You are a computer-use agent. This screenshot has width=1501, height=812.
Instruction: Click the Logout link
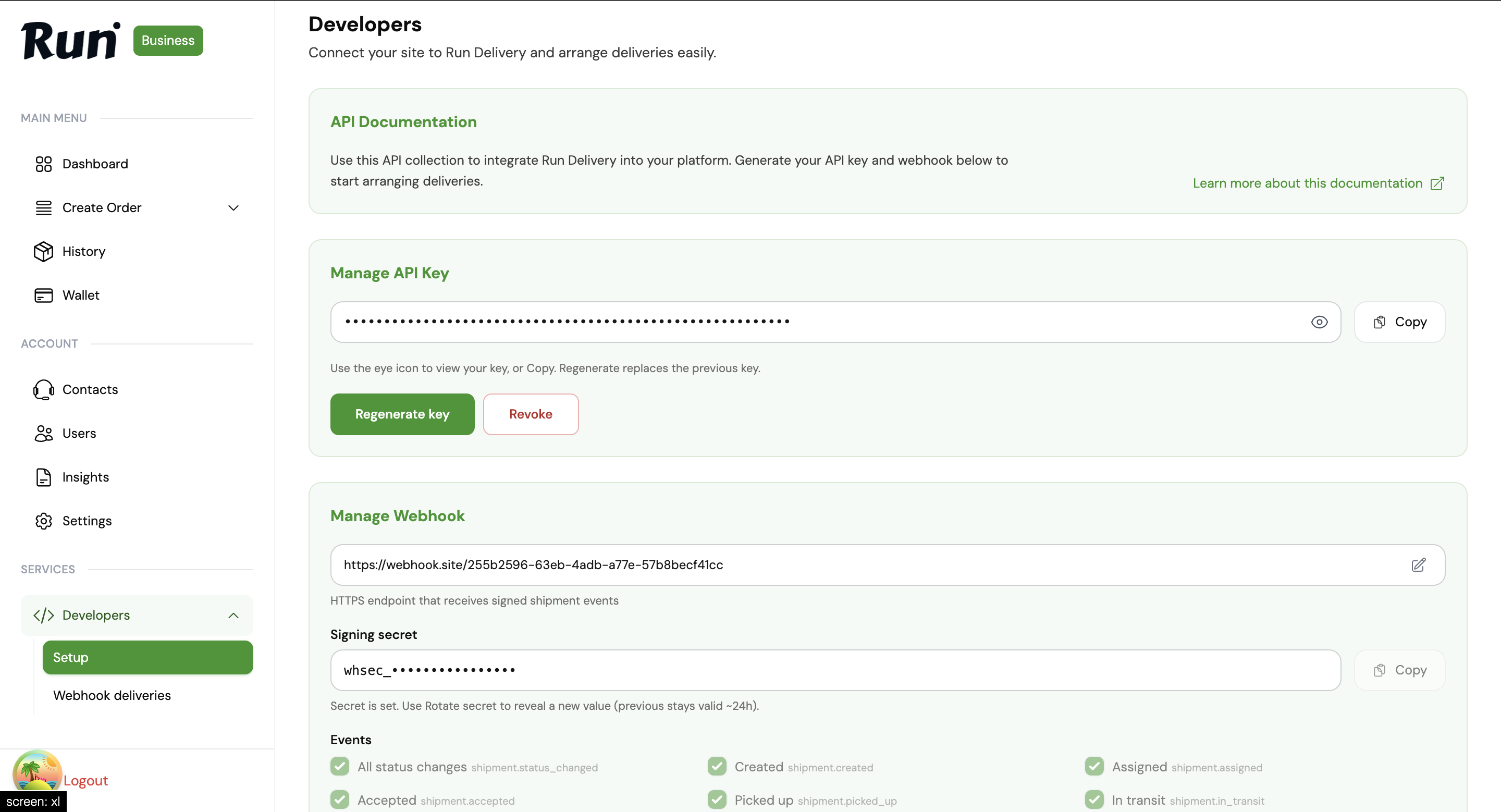[85, 781]
